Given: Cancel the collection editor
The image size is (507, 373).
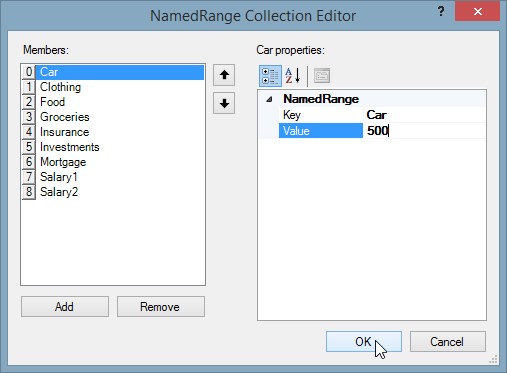Looking at the screenshot, I should 448,342.
